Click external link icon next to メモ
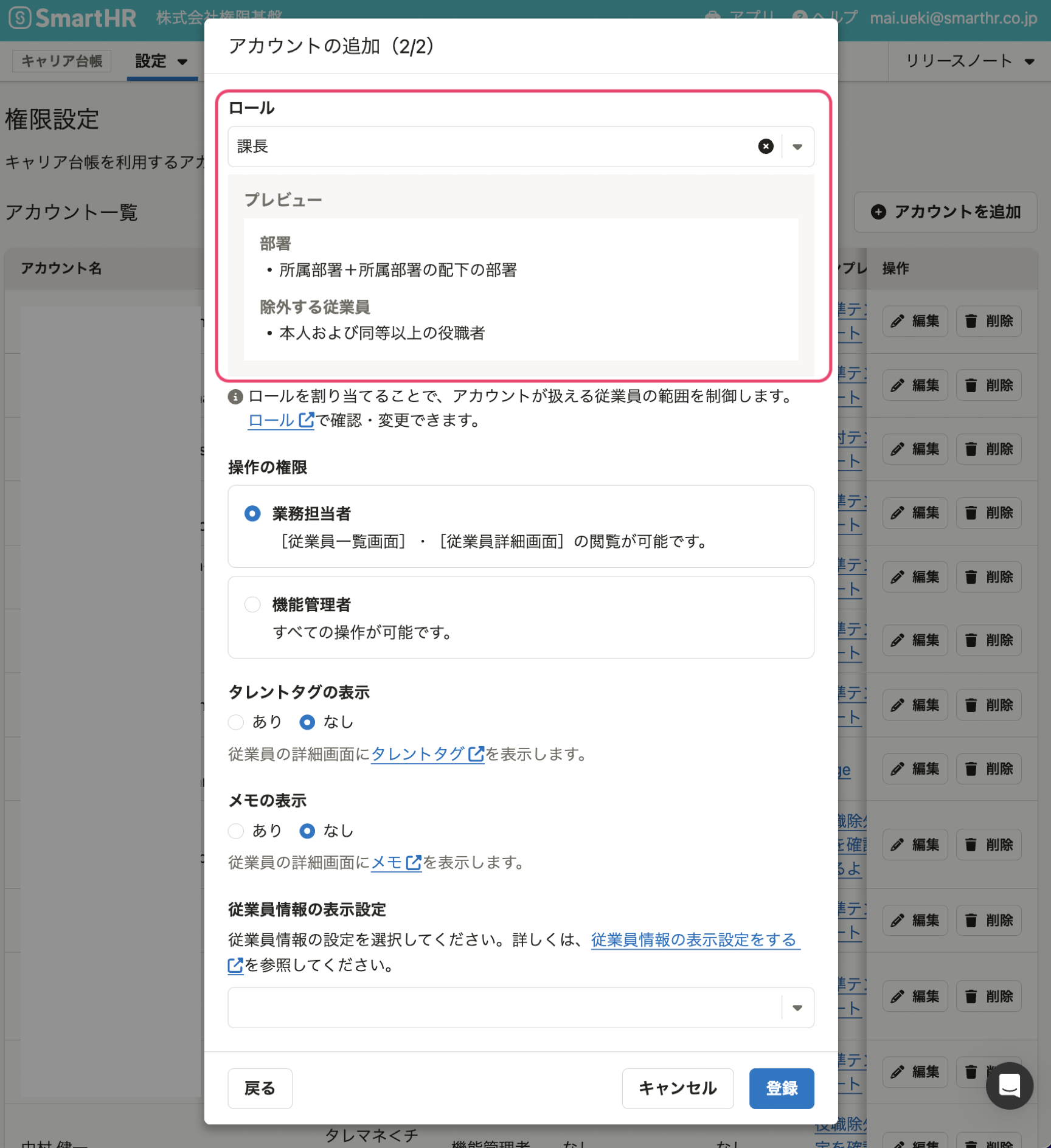Screen dimensions: 1051x1148 (x=414, y=862)
